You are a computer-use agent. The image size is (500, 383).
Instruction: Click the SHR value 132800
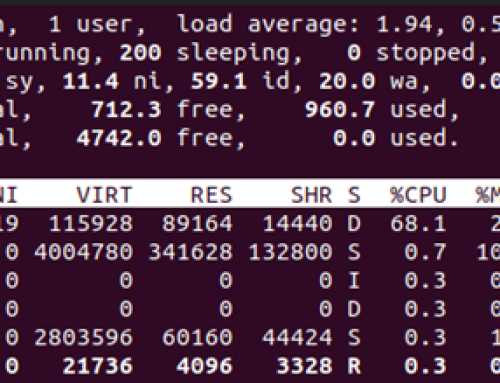point(290,252)
